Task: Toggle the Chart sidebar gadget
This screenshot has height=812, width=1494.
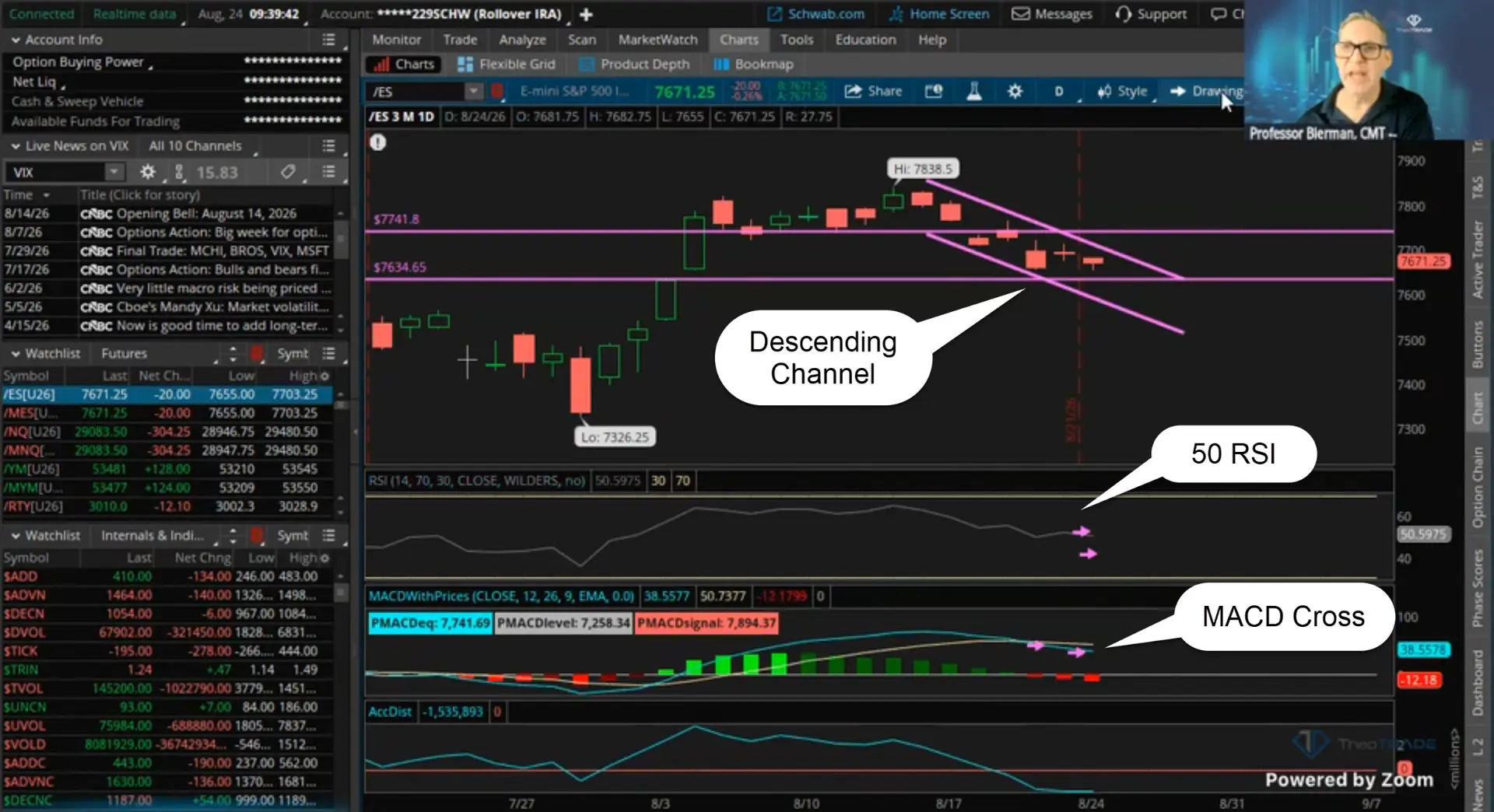Action: coord(1478,407)
